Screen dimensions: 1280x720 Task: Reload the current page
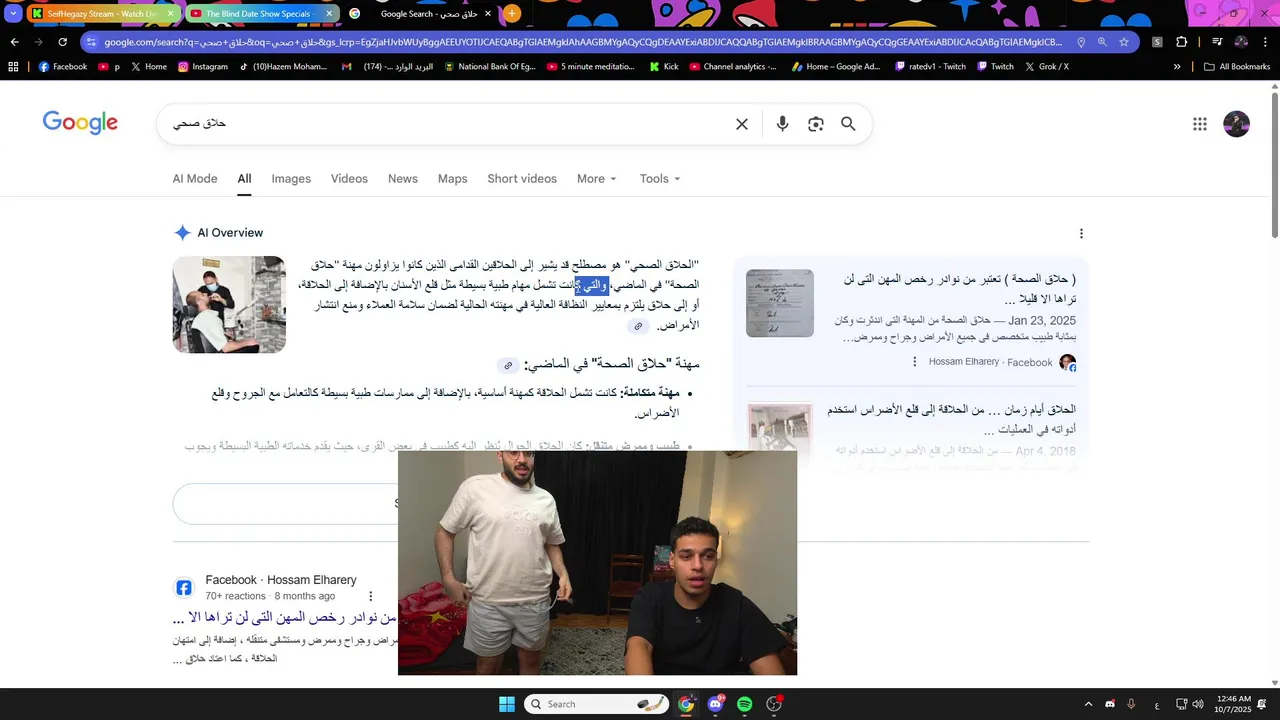62,42
